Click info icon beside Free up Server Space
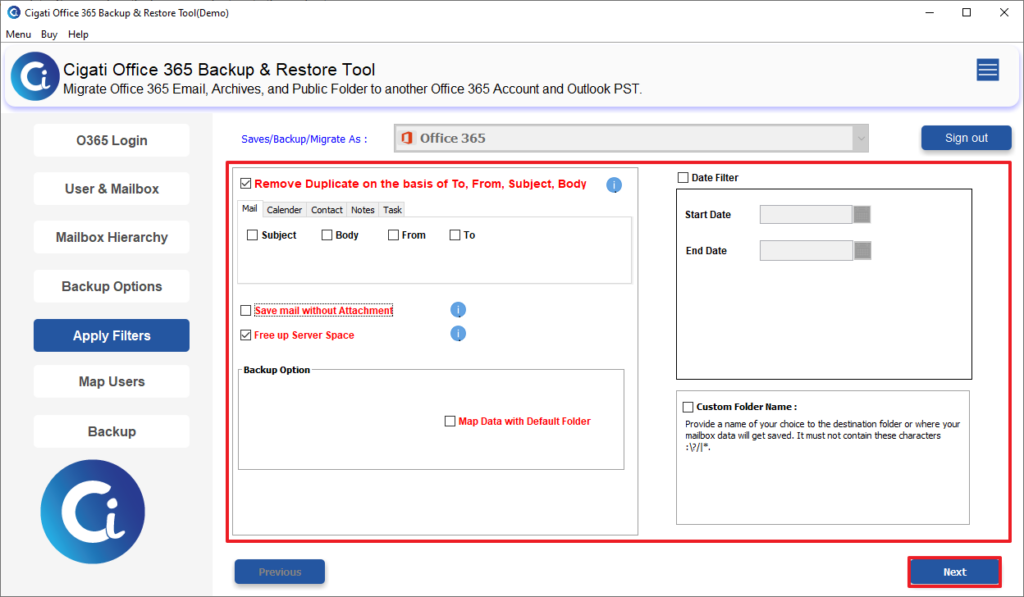Viewport: 1024px width, 597px height. pyautogui.click(x=458, y=334)
